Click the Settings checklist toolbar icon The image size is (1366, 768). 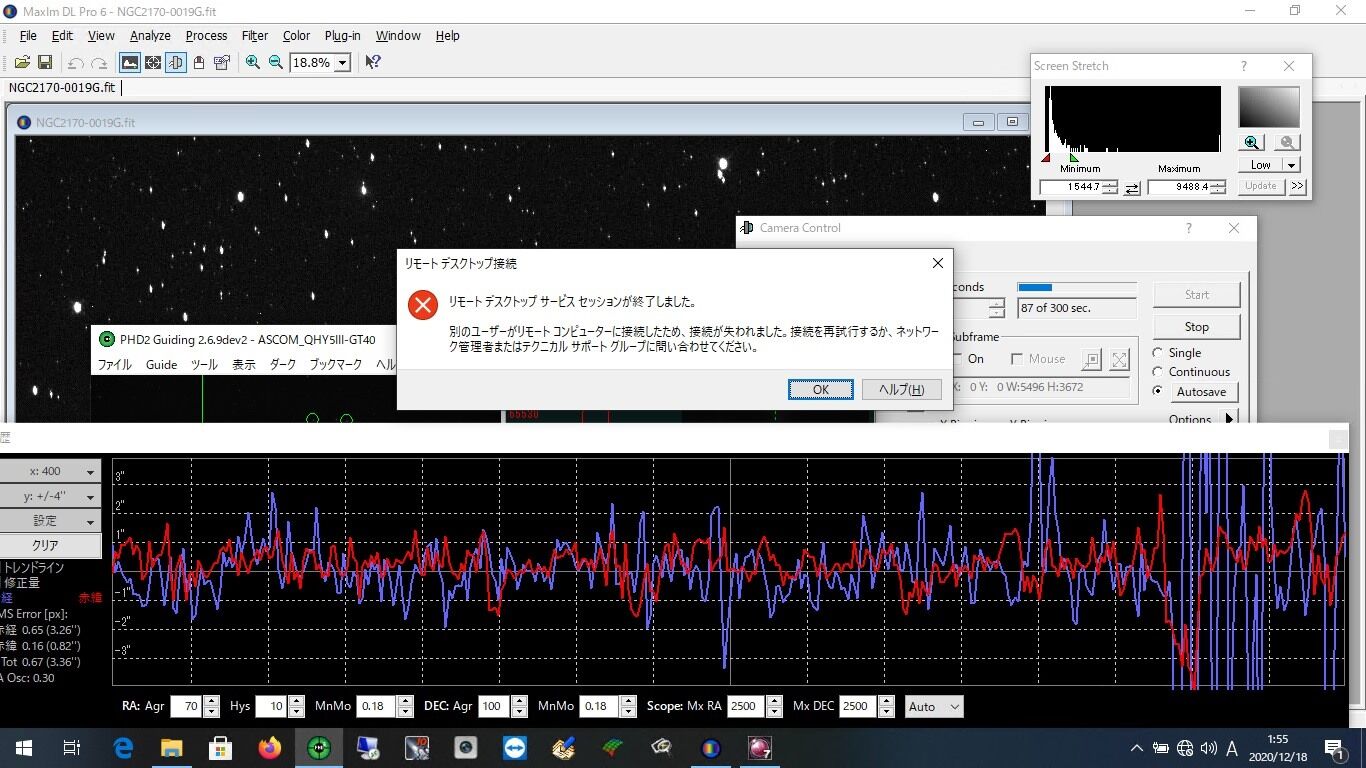222,62
